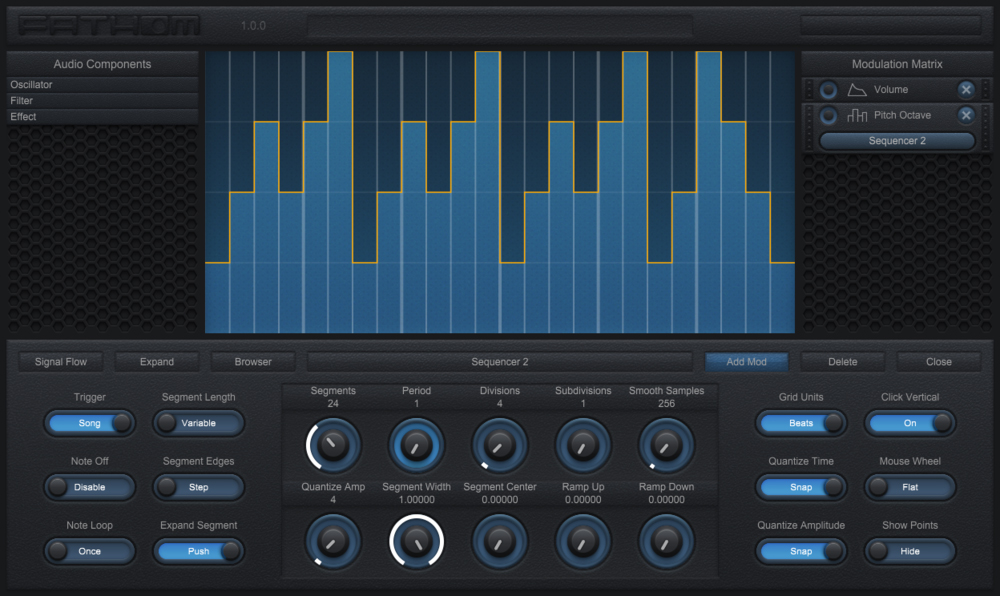This screenshot has width=1000, height=596.
Task: Toggle Show Points from Hide
Action: [x=910, y=551]
